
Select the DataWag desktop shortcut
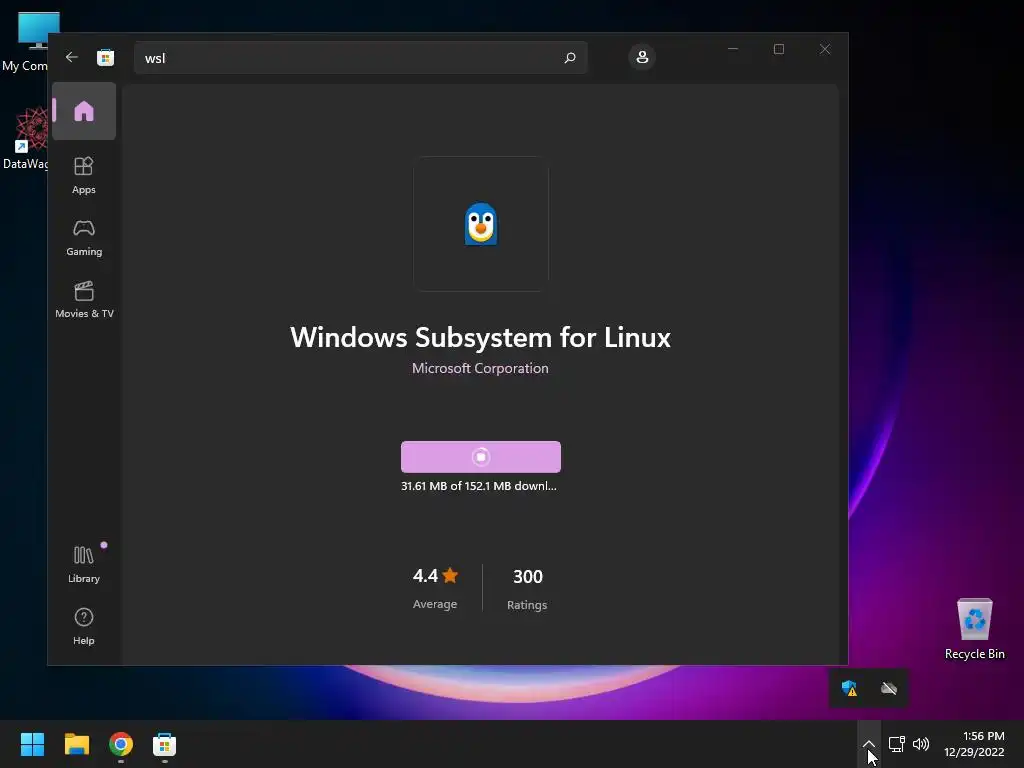pos(26,138)
